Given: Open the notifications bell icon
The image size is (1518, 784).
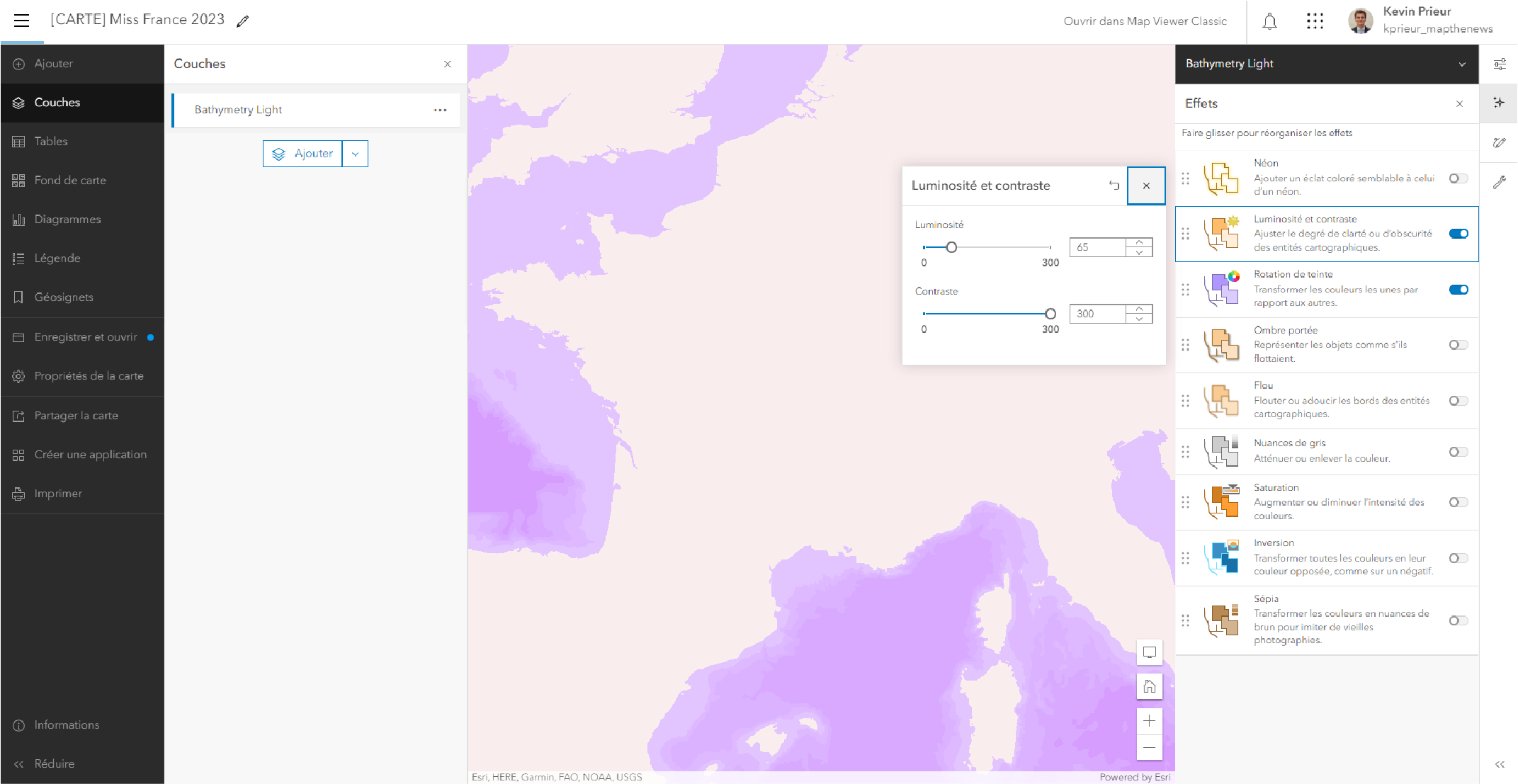Looking at the screenshot, I should coord(1269,21).
